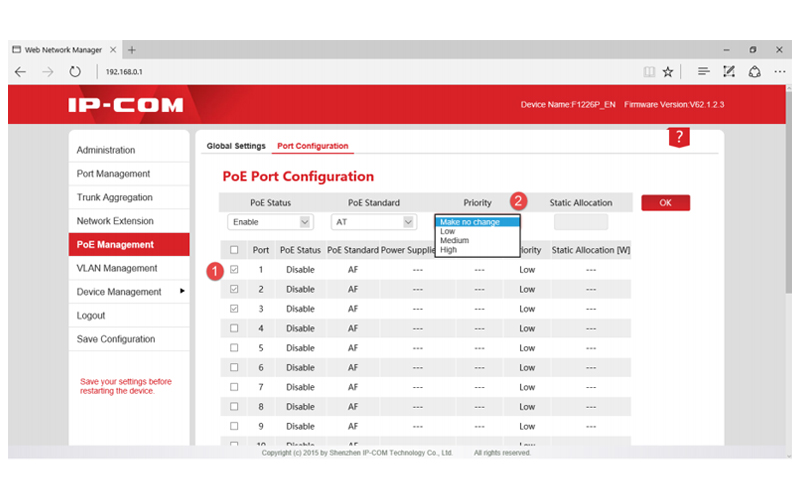Reload the page with the refresh icon
The width and height of the screenshot is (800, 500).
coord(75,71)
